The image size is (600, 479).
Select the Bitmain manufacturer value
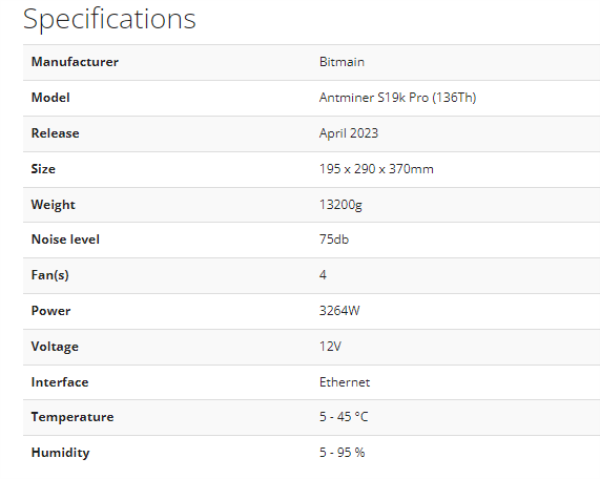point(341,62)
